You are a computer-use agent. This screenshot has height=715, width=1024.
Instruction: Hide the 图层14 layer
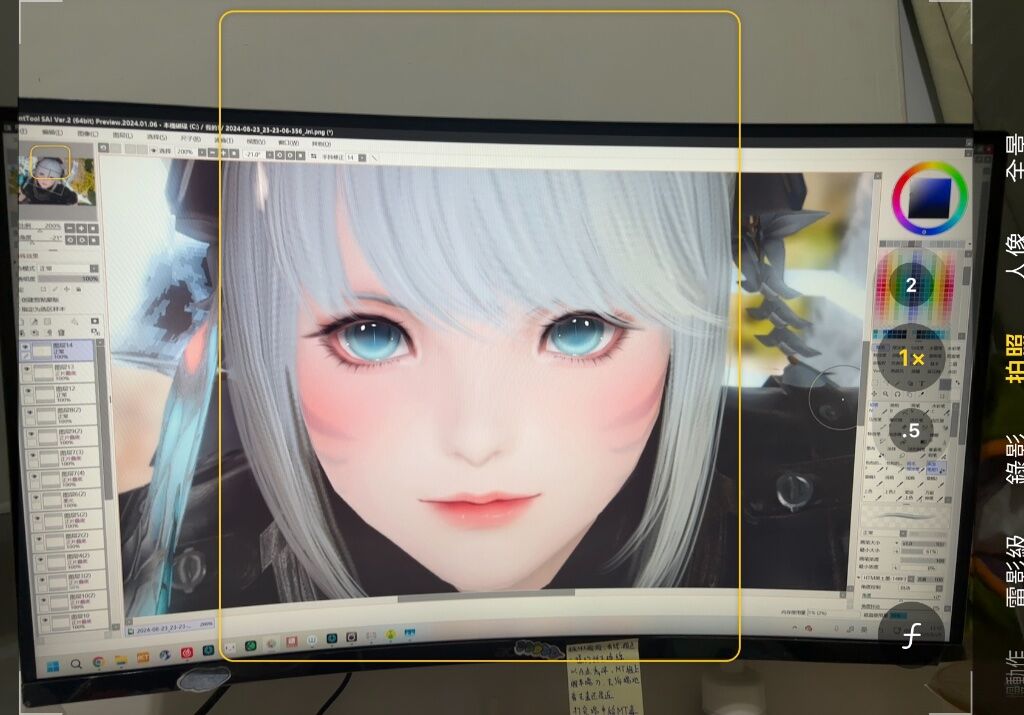(x=25, y=348)
